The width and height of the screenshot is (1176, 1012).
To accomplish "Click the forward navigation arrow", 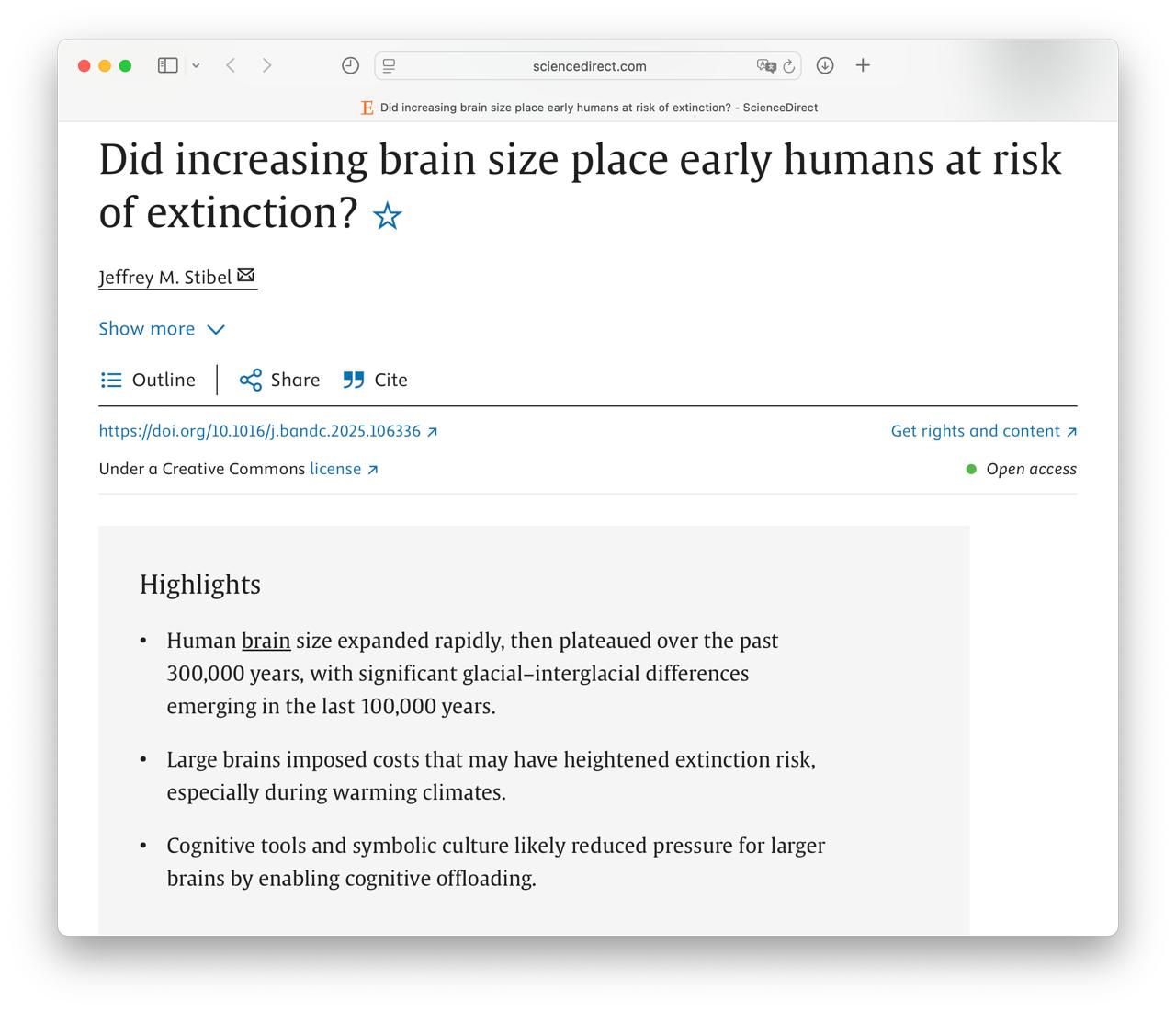I will click(266, 65).
